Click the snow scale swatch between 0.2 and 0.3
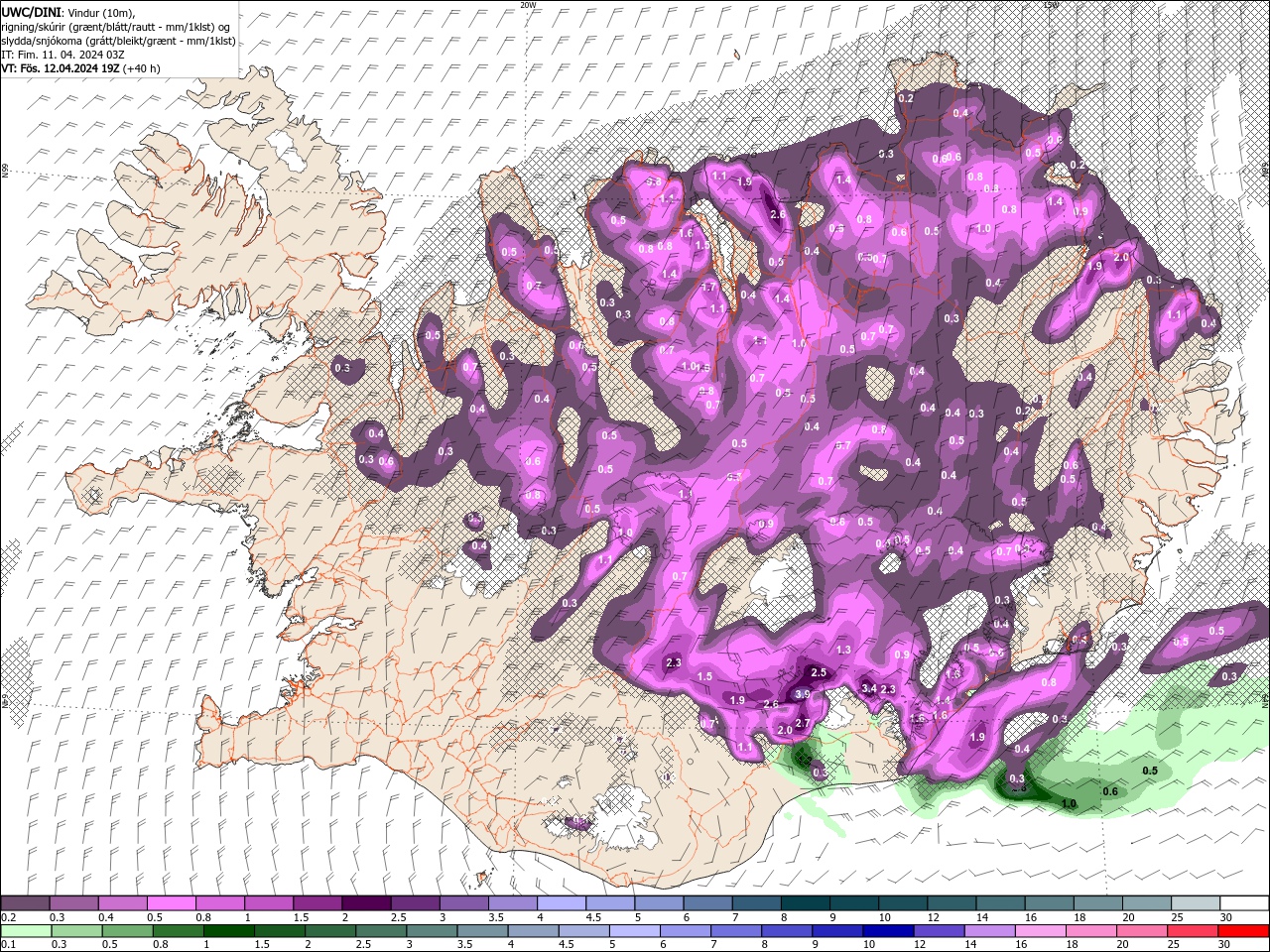Viewport: 1270px width, 952px height. 25,903
